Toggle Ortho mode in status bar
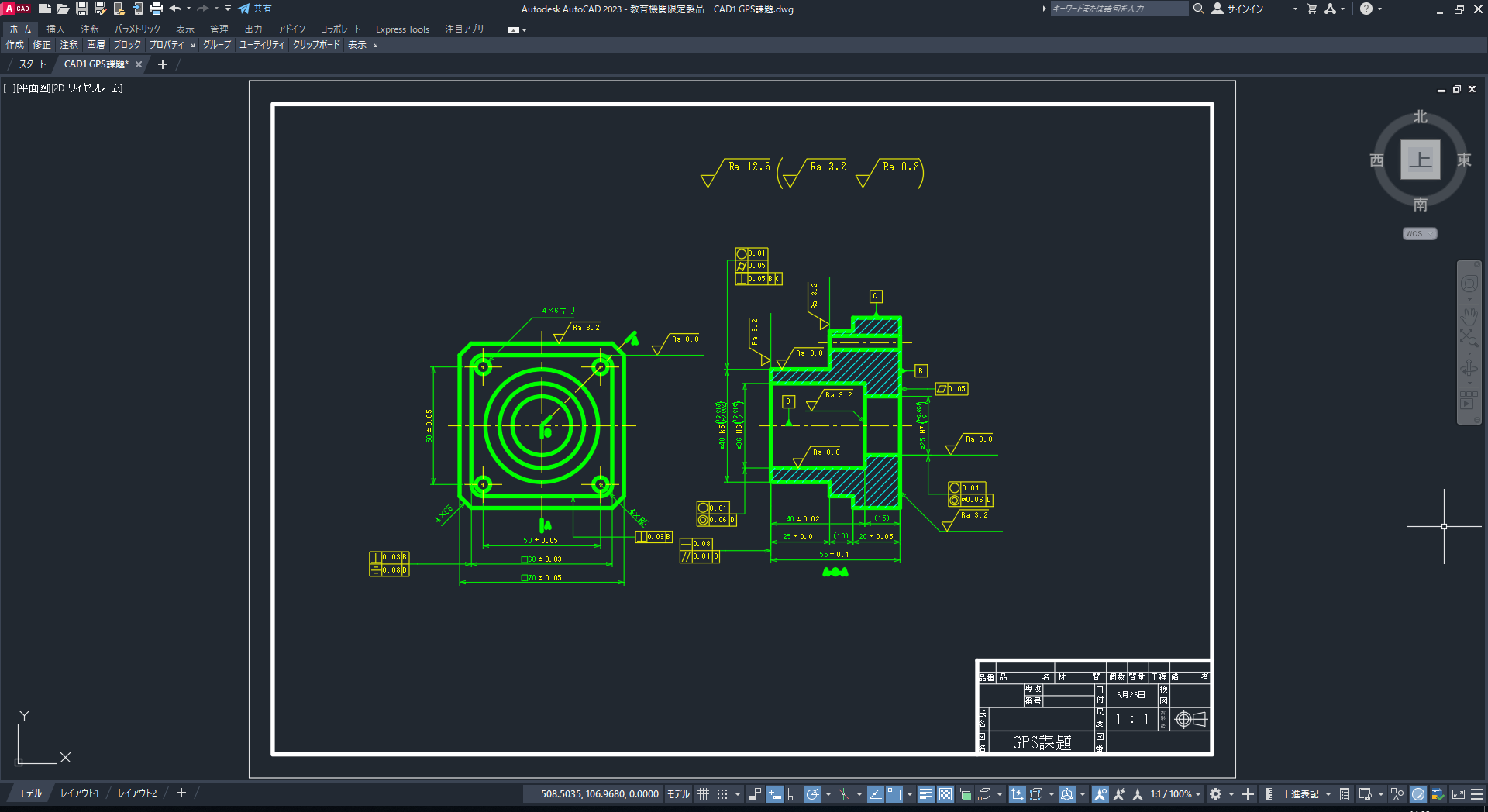The height and width of the screenshot is (812, 1488). [x=793, y=793]
